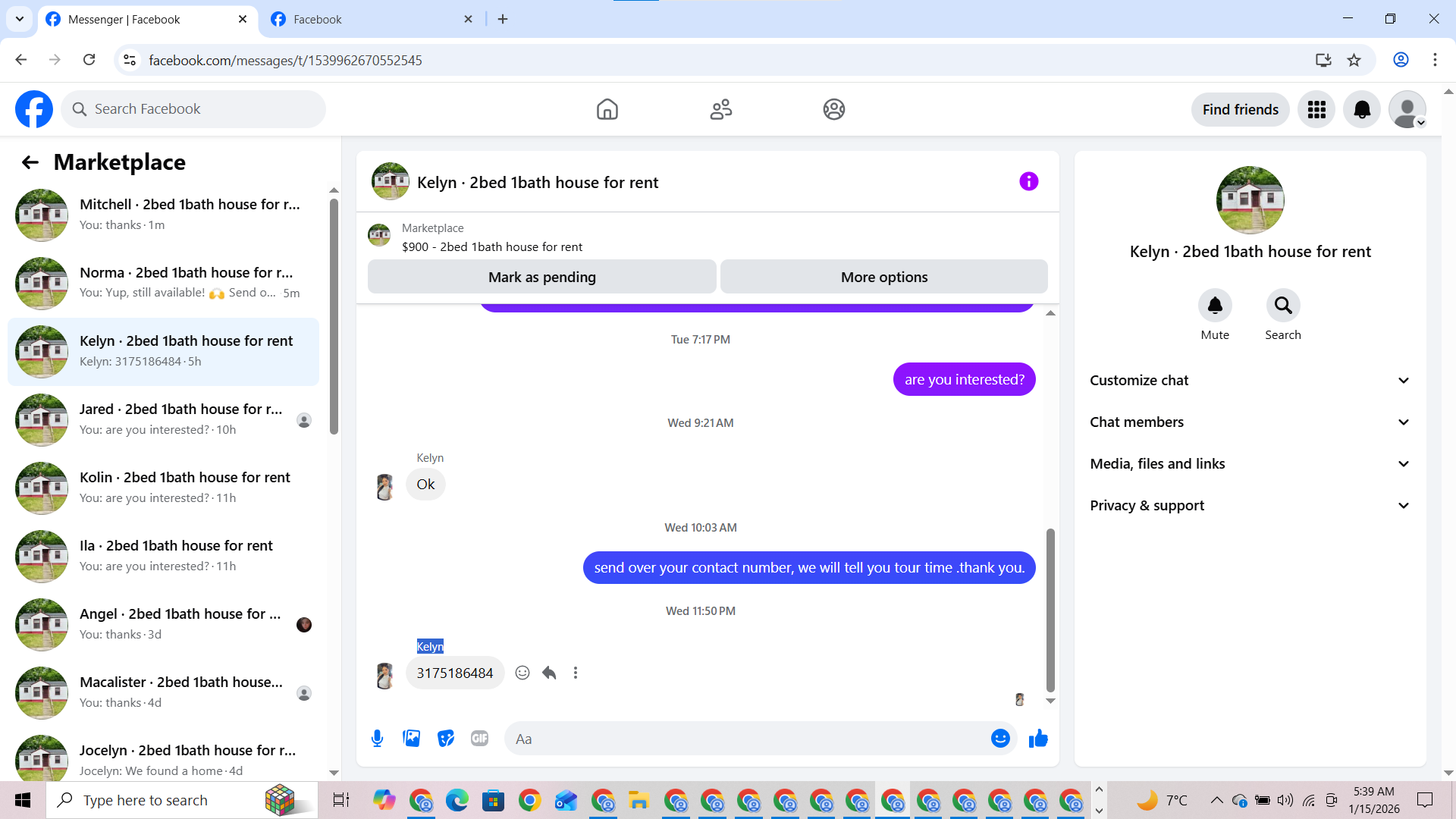Open Facebook Home tab
The width and height of the screenshot is (1456, 819).
coord(607,109)
